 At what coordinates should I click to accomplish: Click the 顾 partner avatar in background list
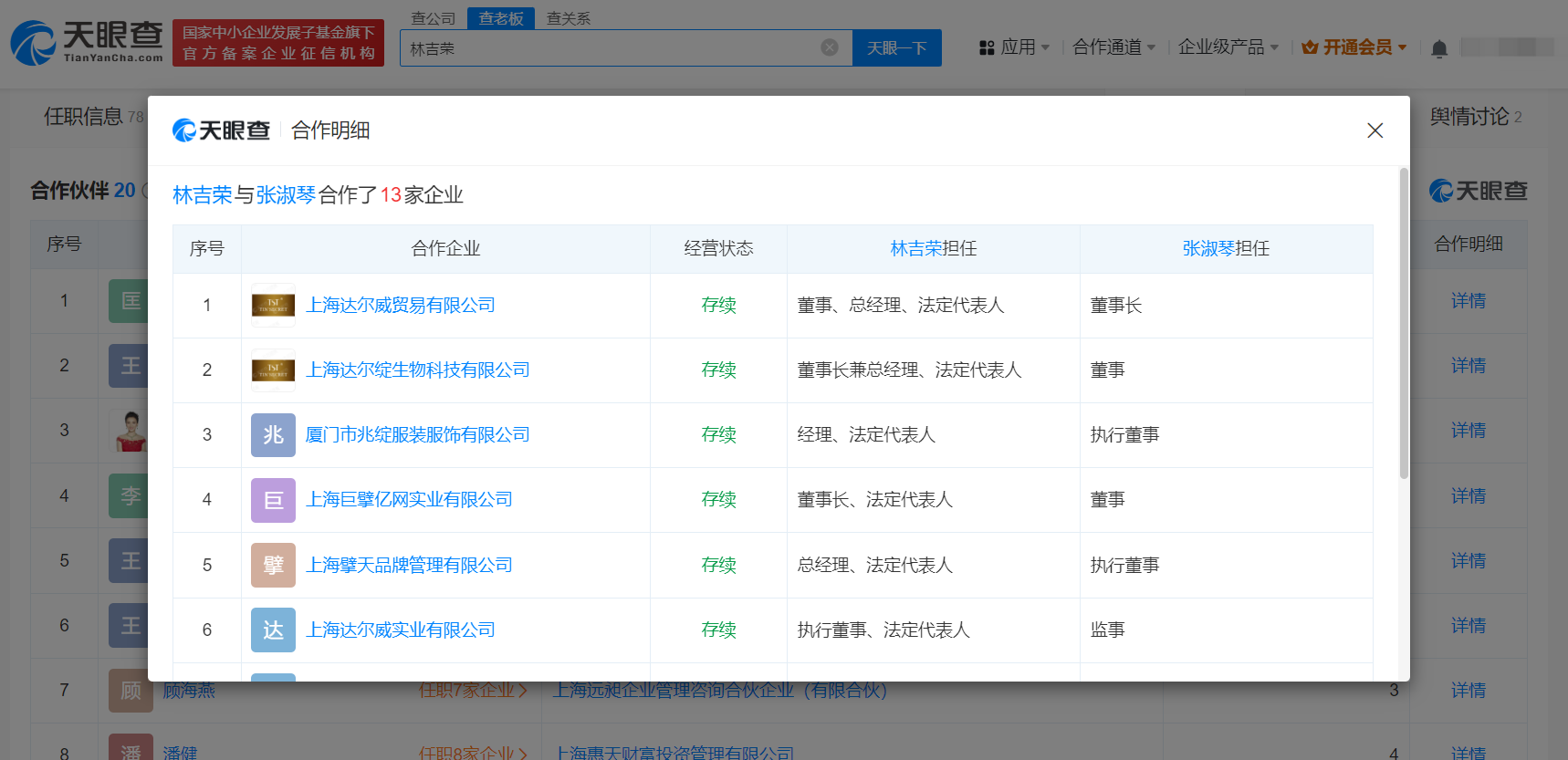coord(131,690)
